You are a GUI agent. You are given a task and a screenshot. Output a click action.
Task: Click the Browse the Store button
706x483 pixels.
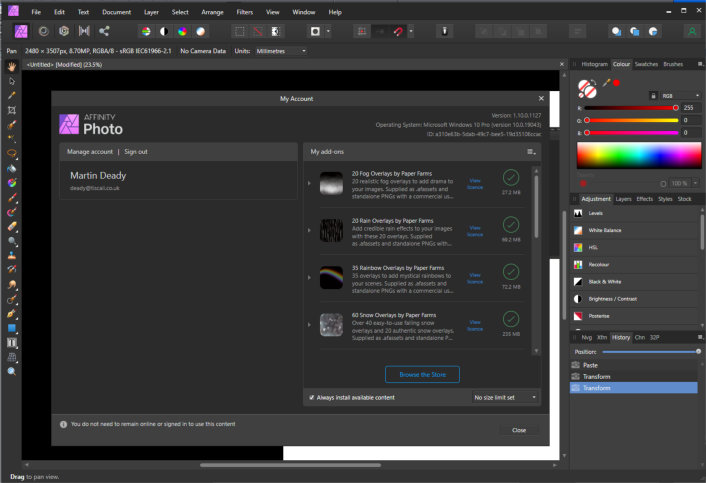(x=423, y=374)
